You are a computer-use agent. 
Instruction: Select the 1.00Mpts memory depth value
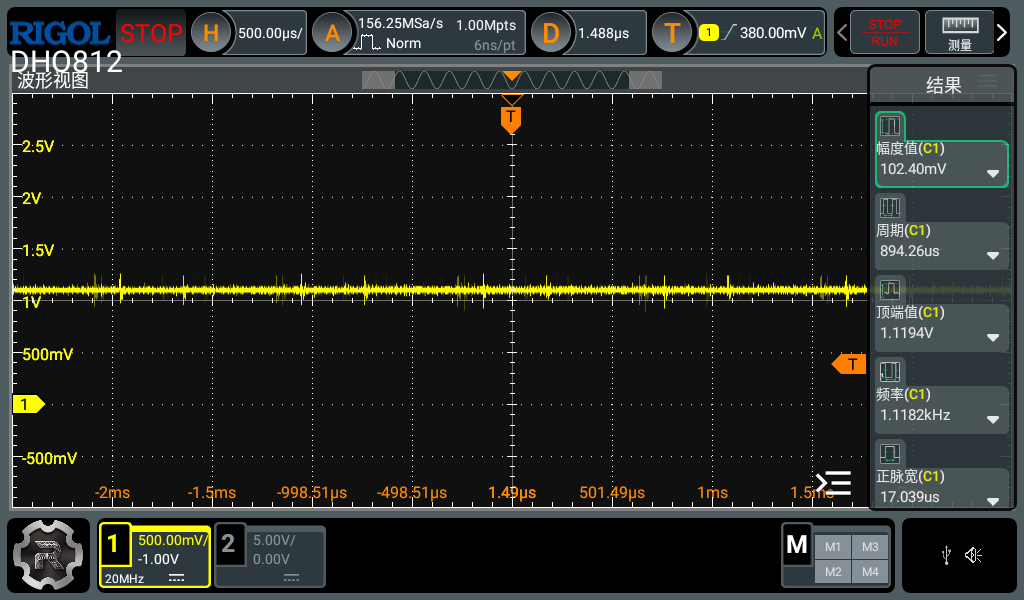point(486,25)
